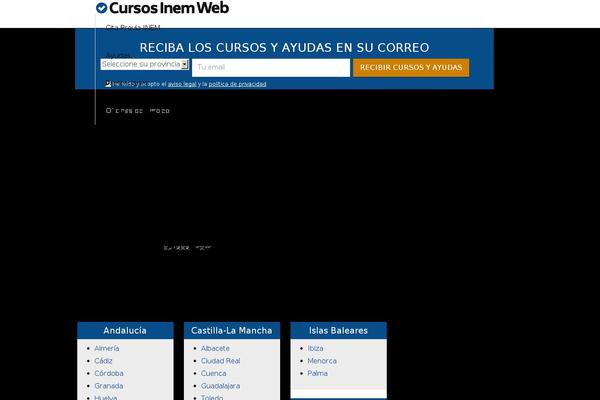Focus the Tu email input field
600x400 pixels.
pos(271,67)
